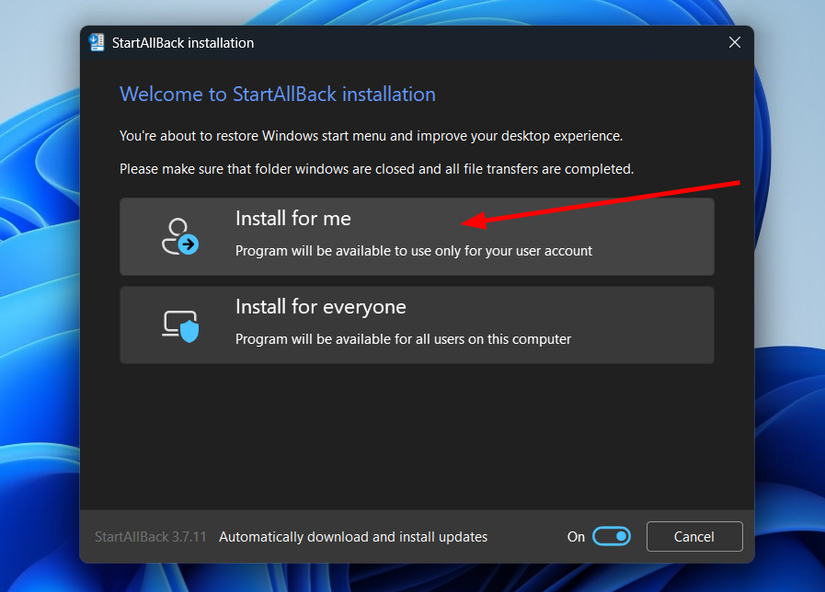
Task: Click the StartAllBack logo in the title bar
Action: pos(97,42)
